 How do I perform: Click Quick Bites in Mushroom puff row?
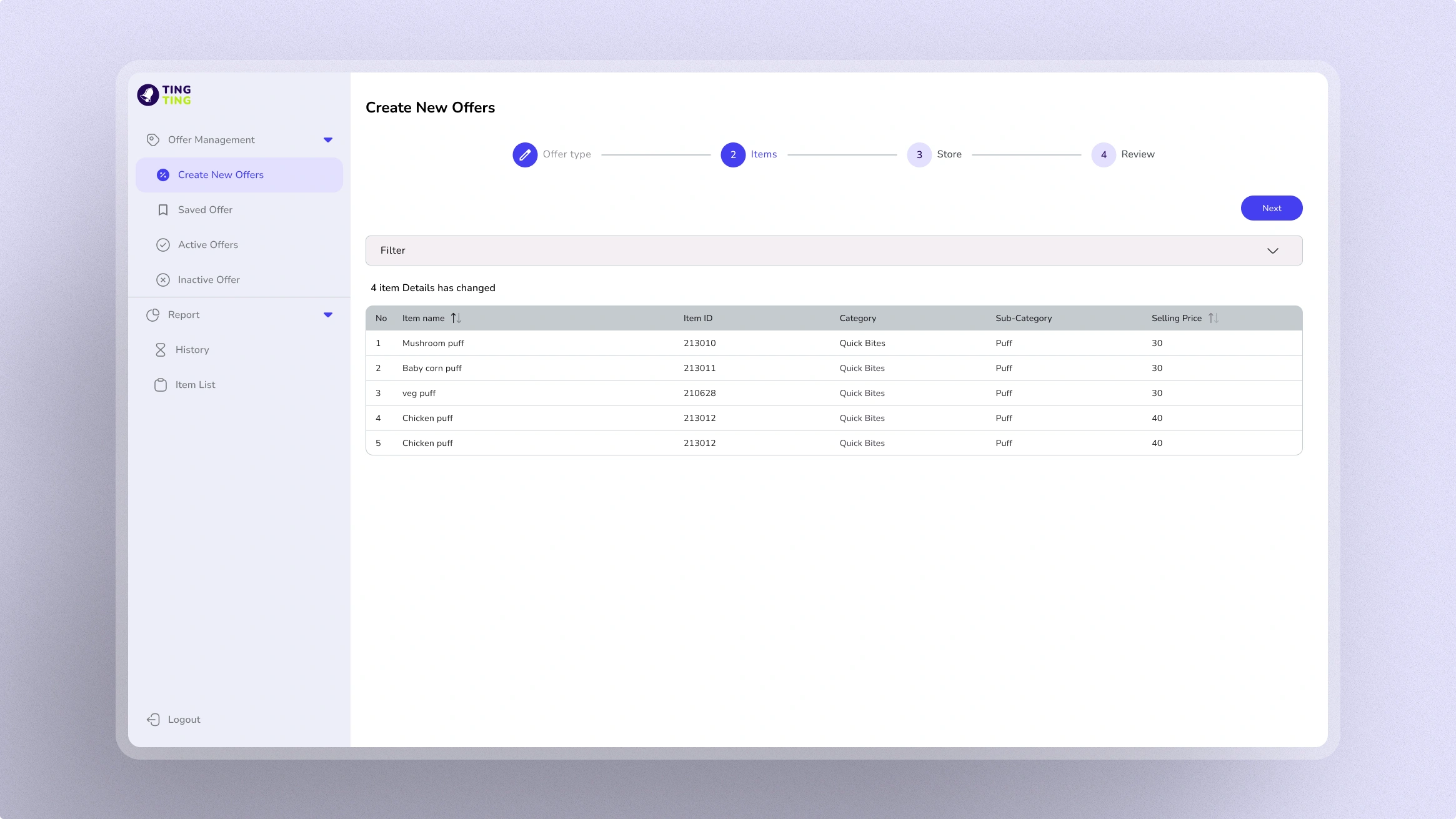pos(862,343)
